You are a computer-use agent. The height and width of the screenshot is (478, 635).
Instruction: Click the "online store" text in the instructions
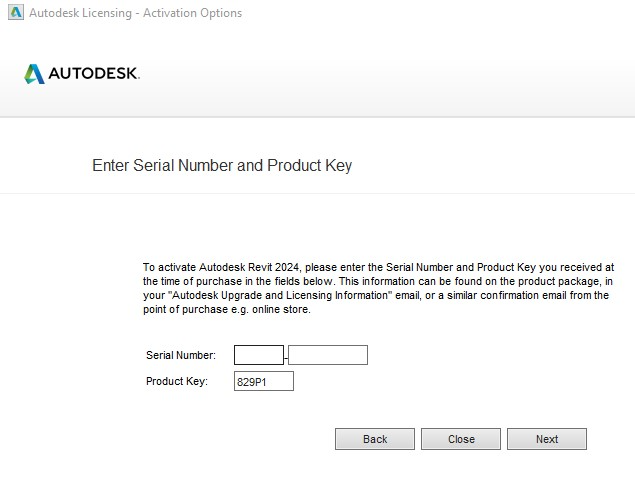[x=283, y=310]
